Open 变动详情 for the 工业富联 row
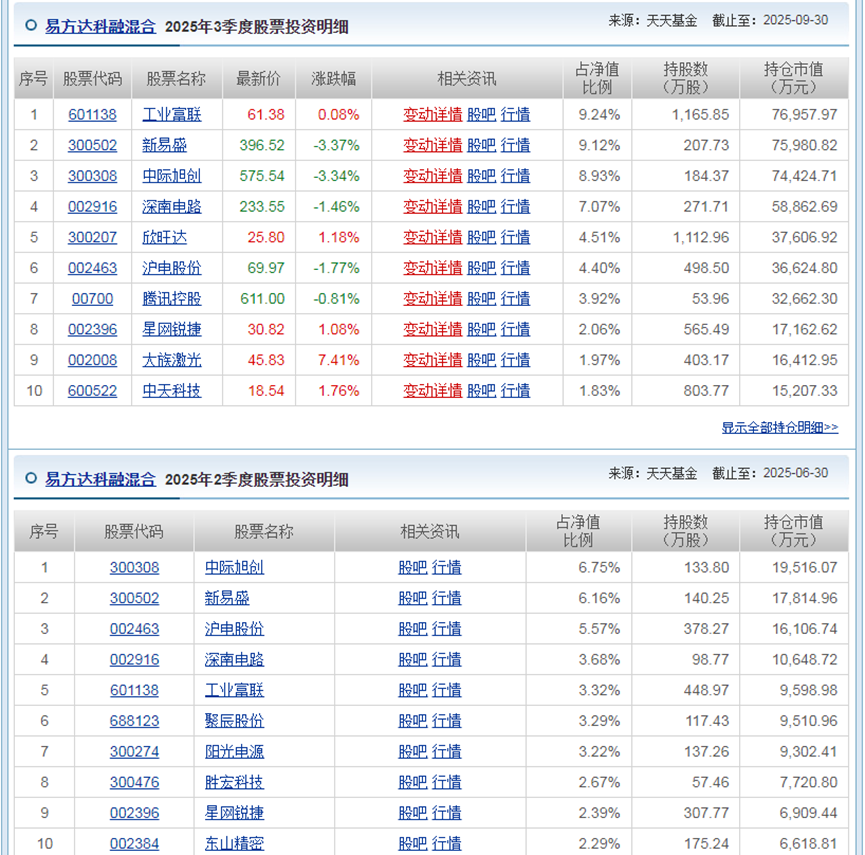 (x=432, y=115)
